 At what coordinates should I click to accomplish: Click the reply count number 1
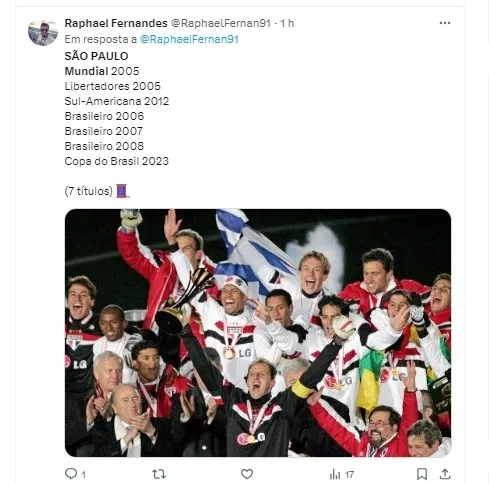[83, 474]
